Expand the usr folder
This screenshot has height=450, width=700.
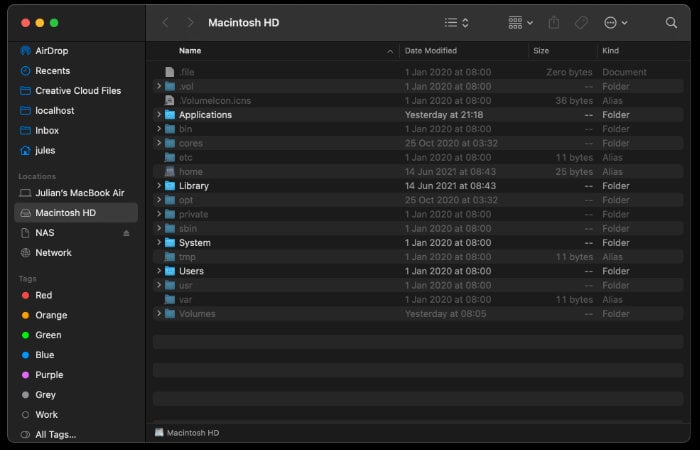(x=158, y=285)
